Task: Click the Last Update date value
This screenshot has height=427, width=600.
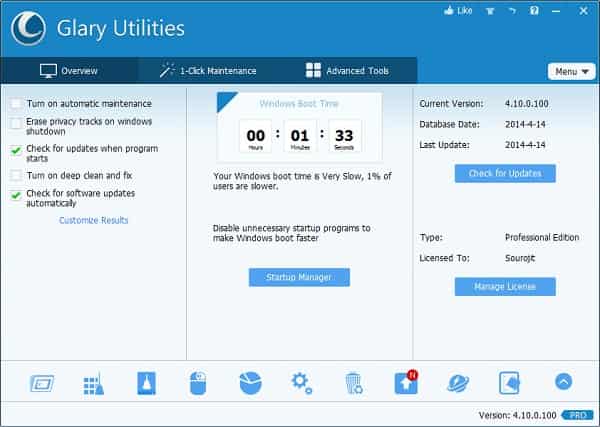Action: click(x=525, y=145)
